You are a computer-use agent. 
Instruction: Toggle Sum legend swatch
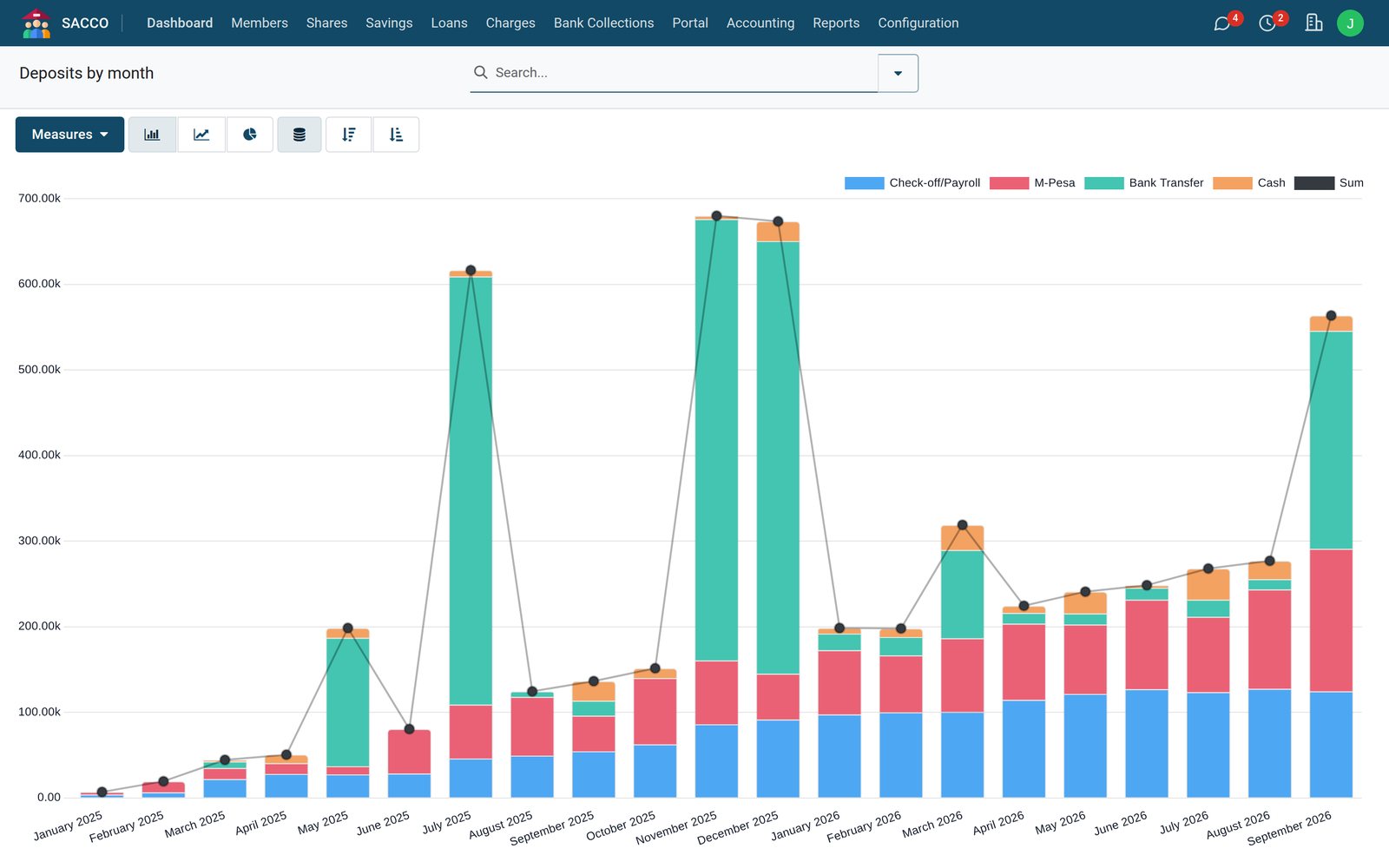(1314, 183)
